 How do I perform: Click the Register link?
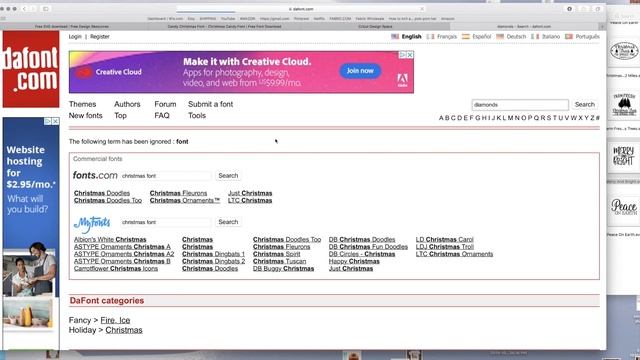[100, 36]
